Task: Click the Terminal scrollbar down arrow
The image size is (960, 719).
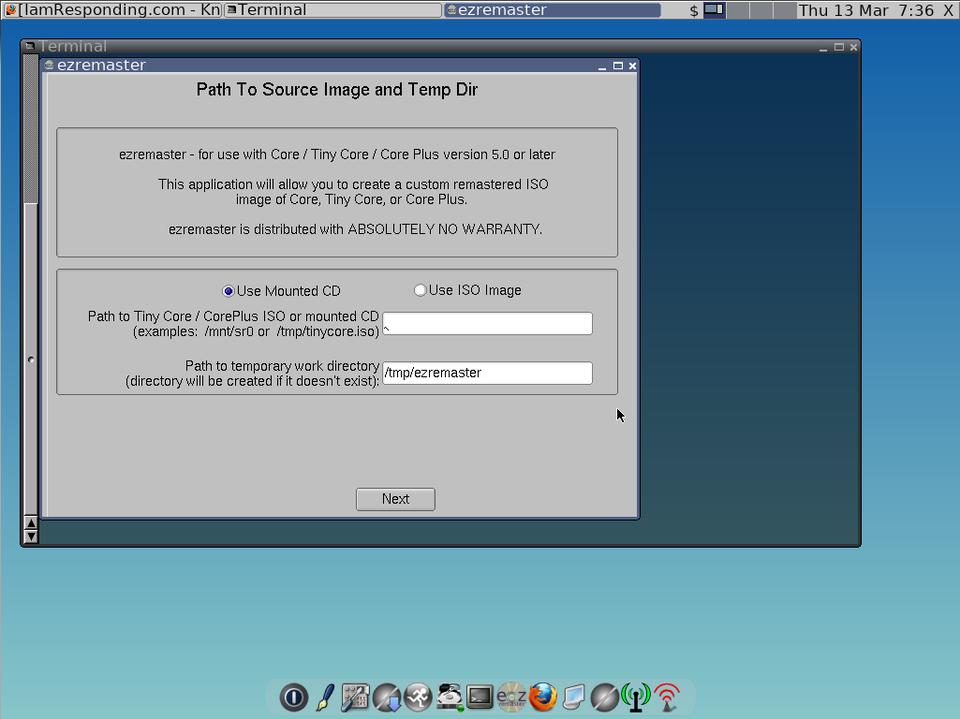Action: [x=30, y=537]
